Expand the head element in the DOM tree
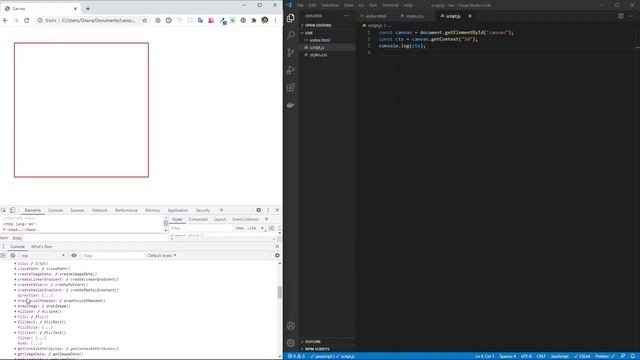Screen dimensions: 640x360 (x=4, y=230)
